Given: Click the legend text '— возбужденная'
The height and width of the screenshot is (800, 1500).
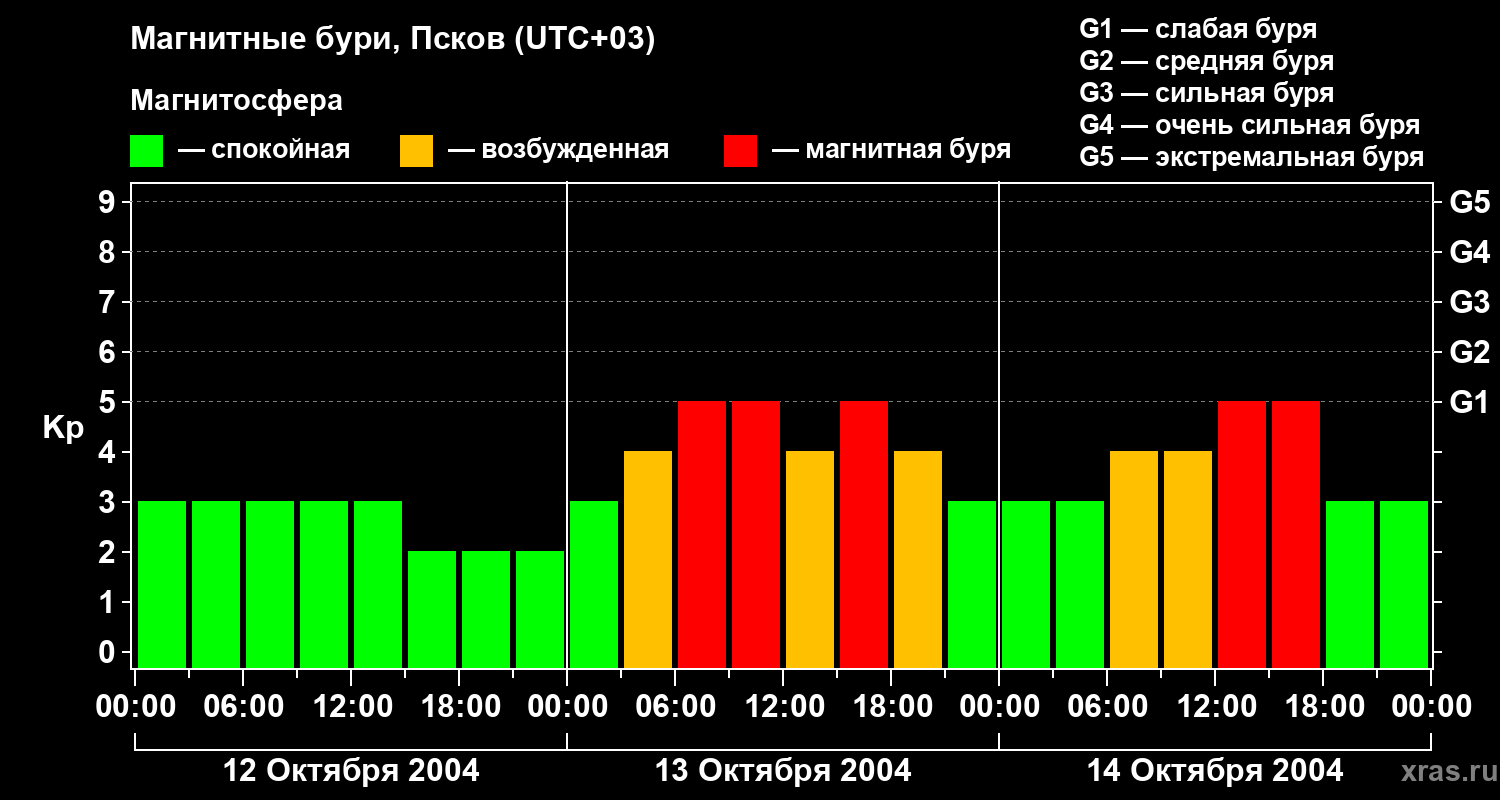Looking at the screenshot, I should point(558,150).
